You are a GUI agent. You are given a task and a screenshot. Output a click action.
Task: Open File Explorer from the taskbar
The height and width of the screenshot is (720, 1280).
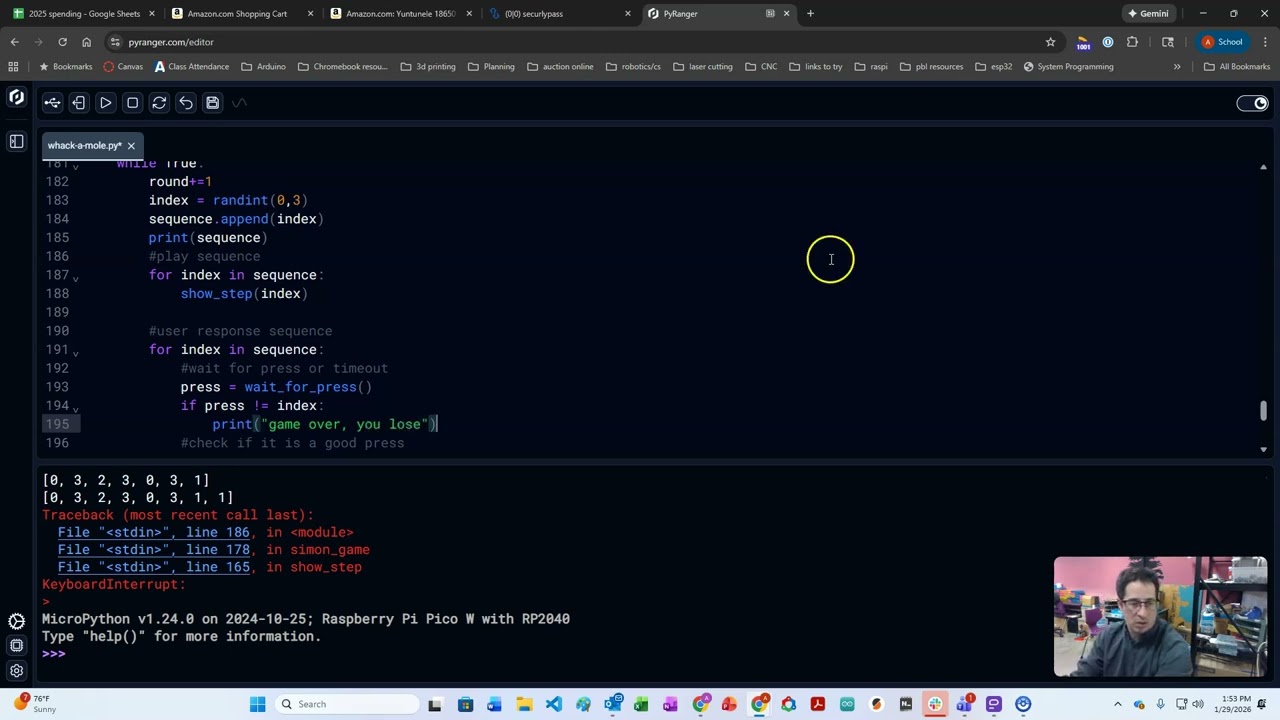pos(524,704)
